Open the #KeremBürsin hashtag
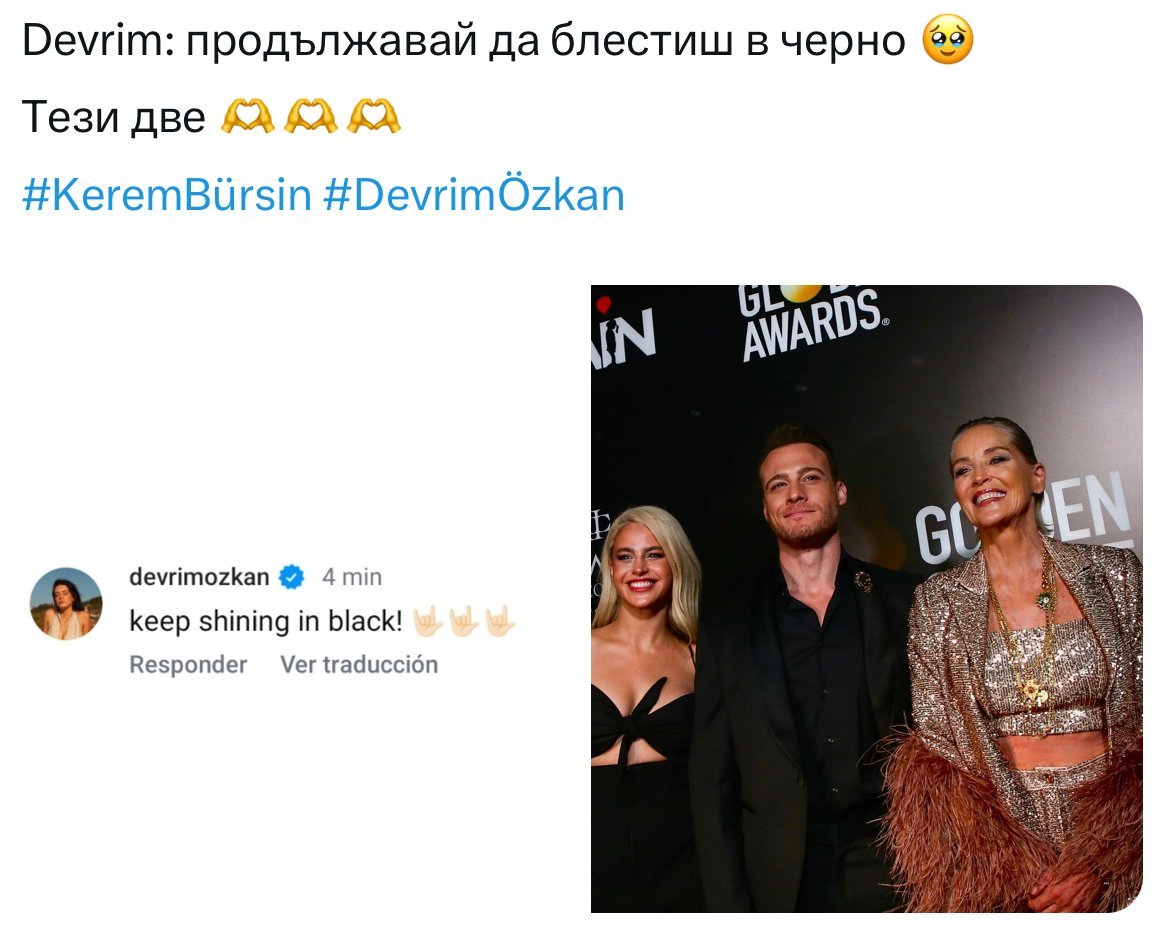Screen dimensions: 1170x939 coord(167,196)
